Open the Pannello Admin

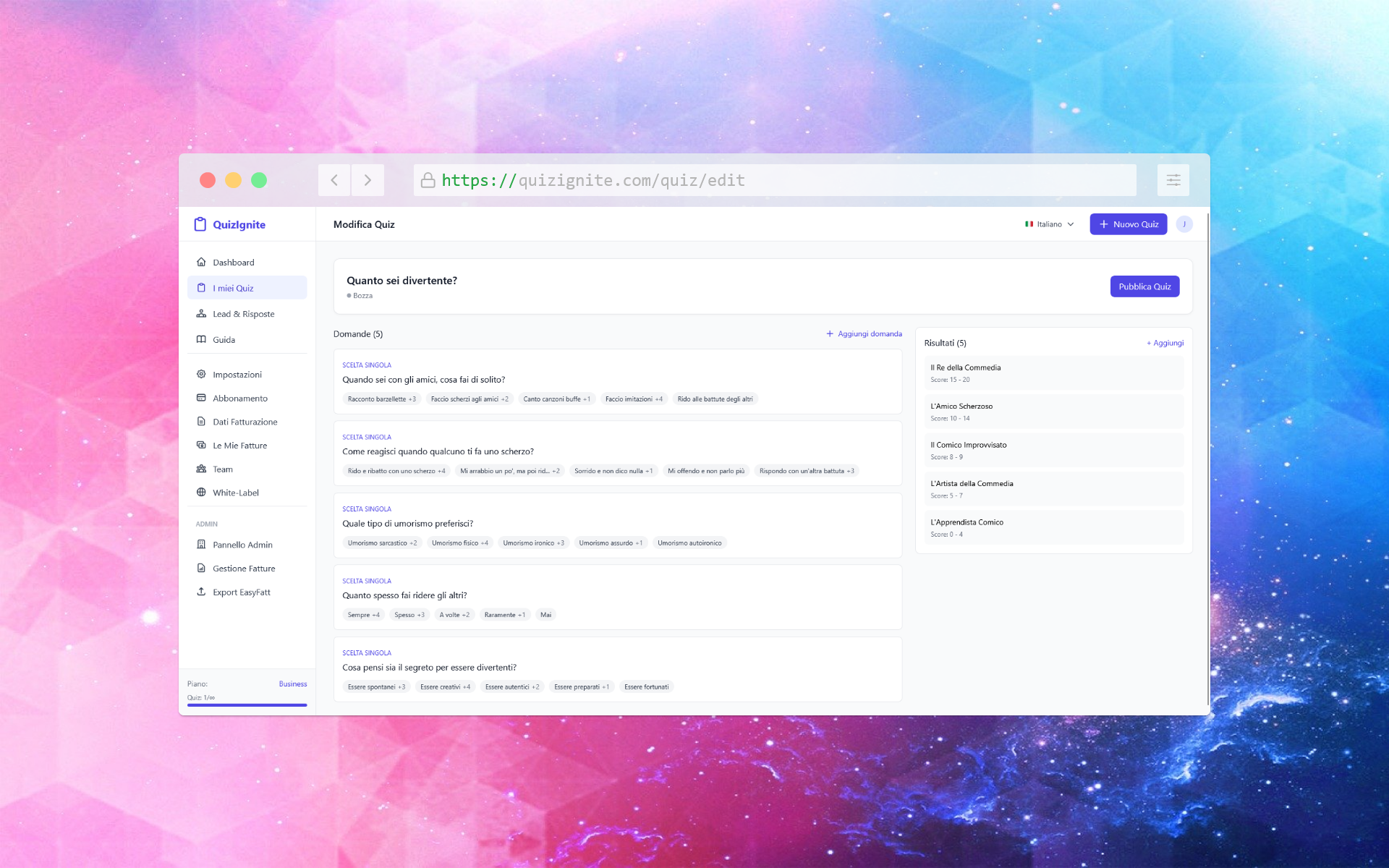[242, 544]
